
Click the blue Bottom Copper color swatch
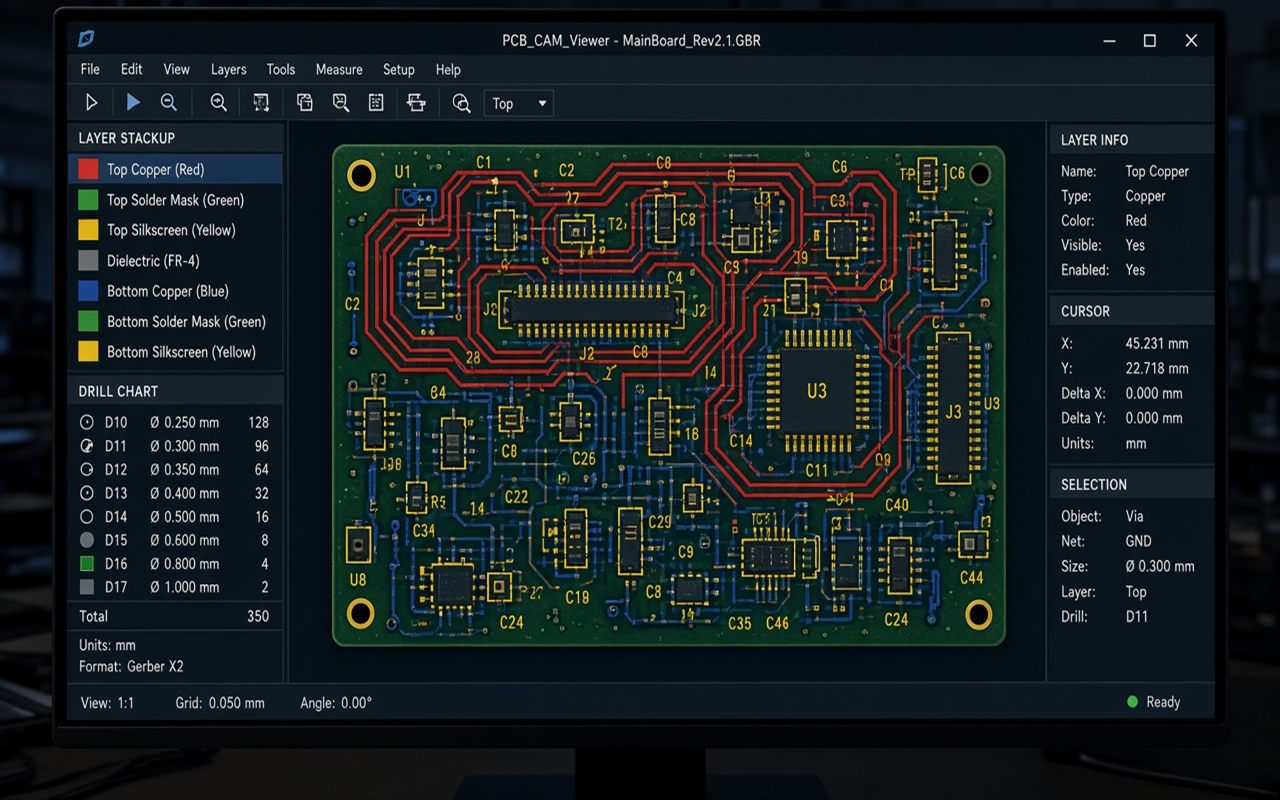click(88, 291)
